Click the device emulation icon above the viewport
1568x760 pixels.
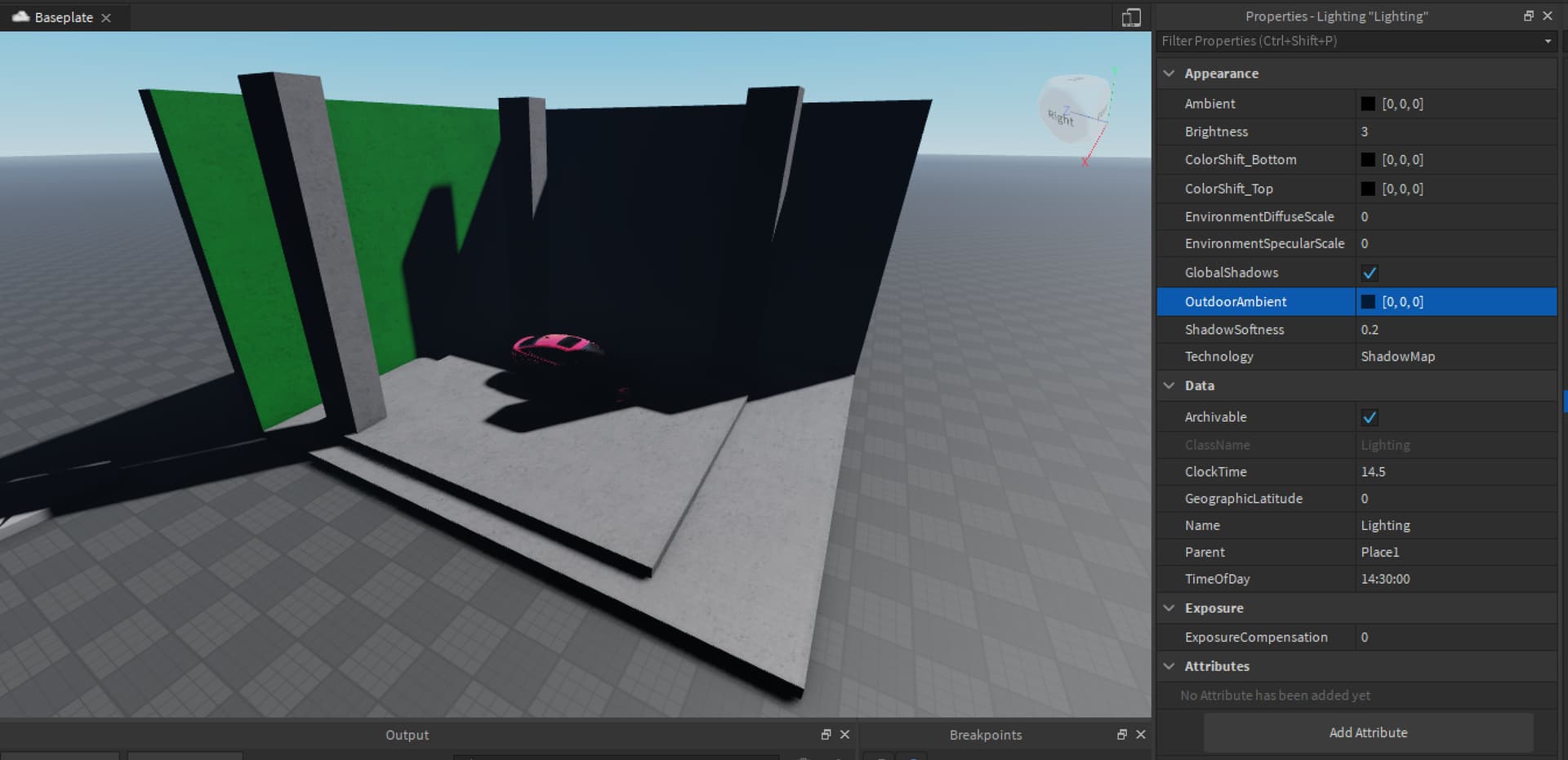[1130, 16]
